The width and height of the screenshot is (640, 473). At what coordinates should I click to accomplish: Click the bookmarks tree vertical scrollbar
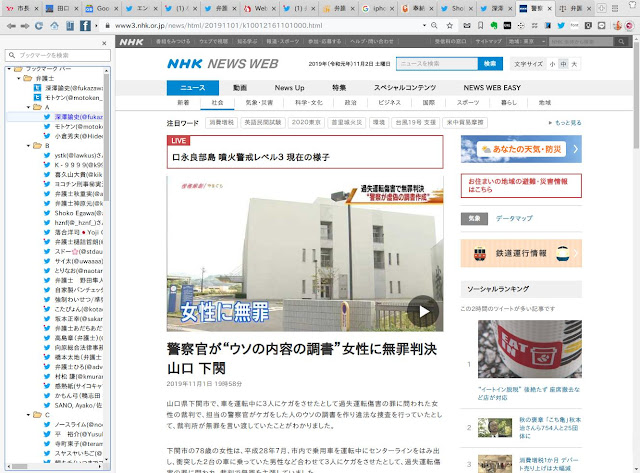(107, 137)
